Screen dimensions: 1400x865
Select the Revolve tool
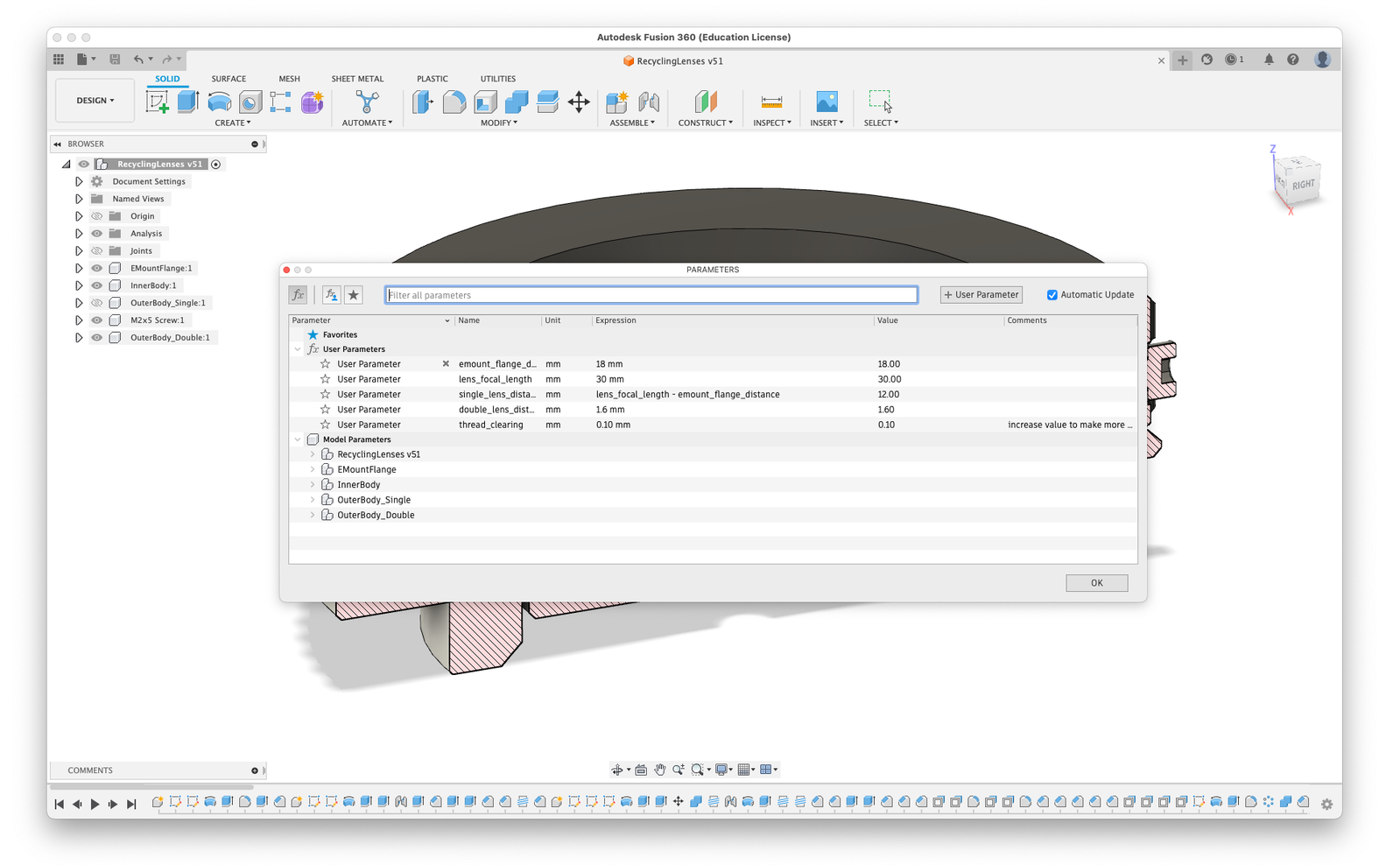tap(220, 102)
